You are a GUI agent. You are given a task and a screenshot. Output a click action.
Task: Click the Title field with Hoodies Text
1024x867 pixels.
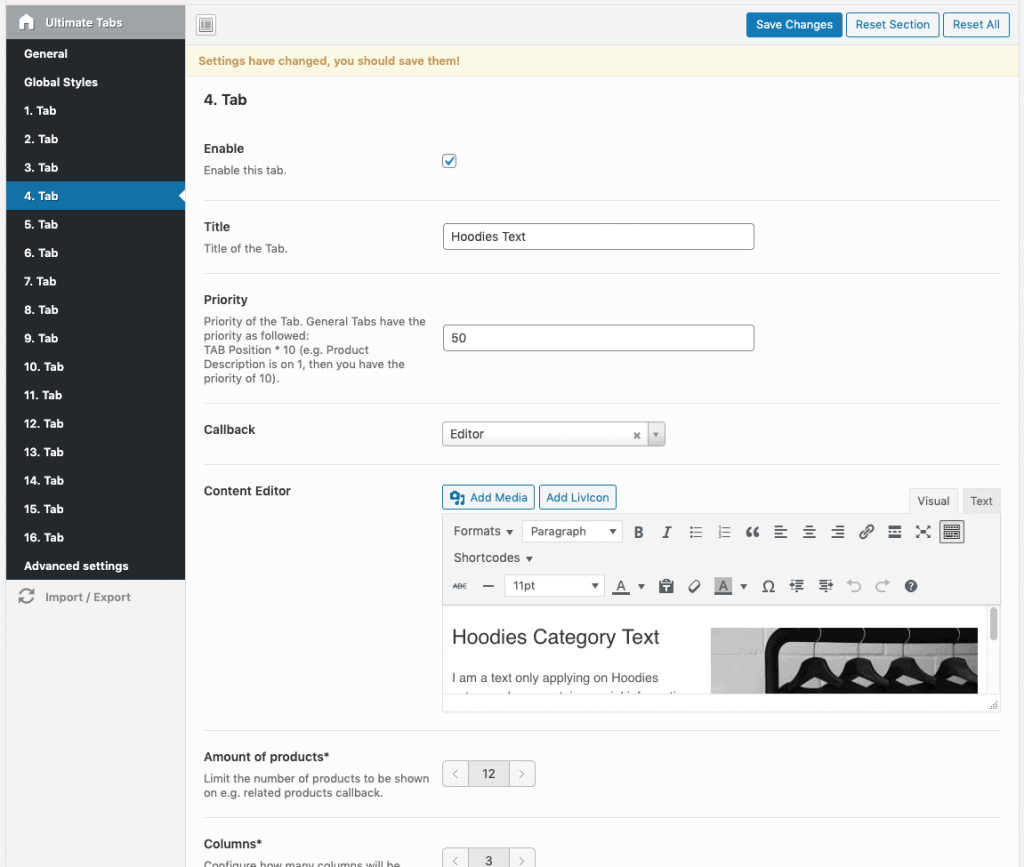[x=598, y=236]
